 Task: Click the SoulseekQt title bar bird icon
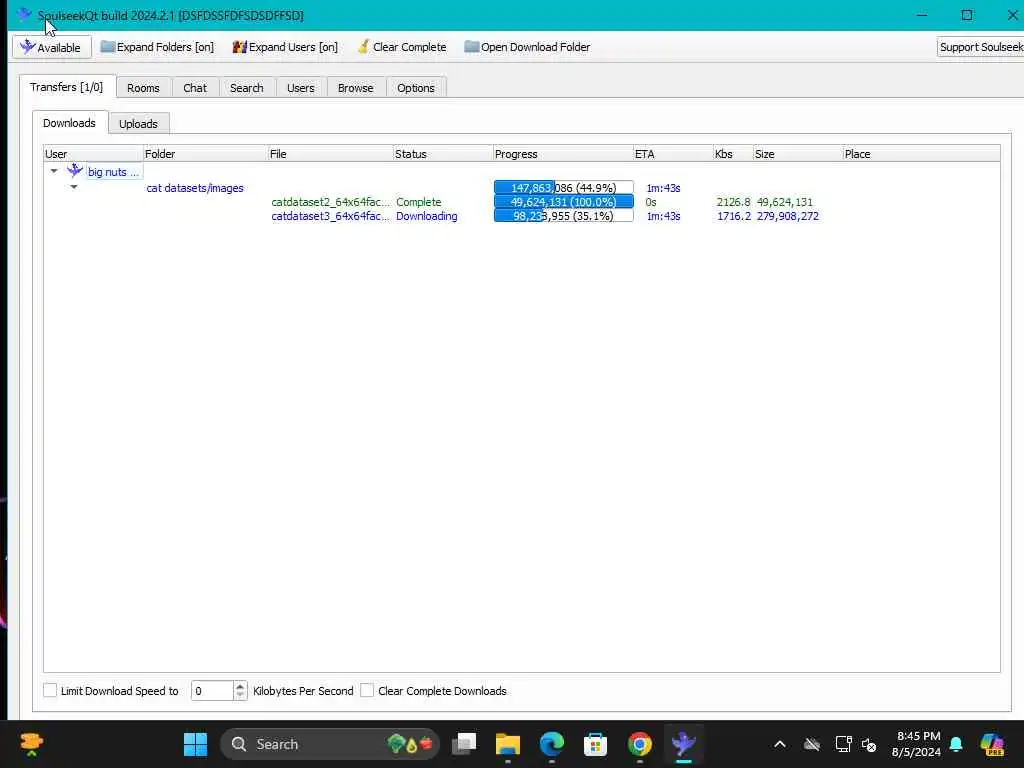(x=25, y=14)
